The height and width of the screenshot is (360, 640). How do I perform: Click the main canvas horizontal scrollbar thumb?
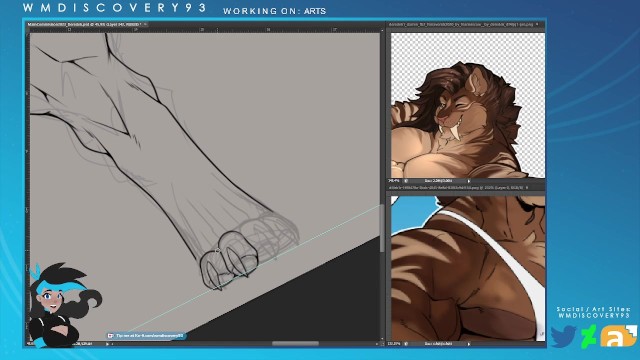pos(296,344)
